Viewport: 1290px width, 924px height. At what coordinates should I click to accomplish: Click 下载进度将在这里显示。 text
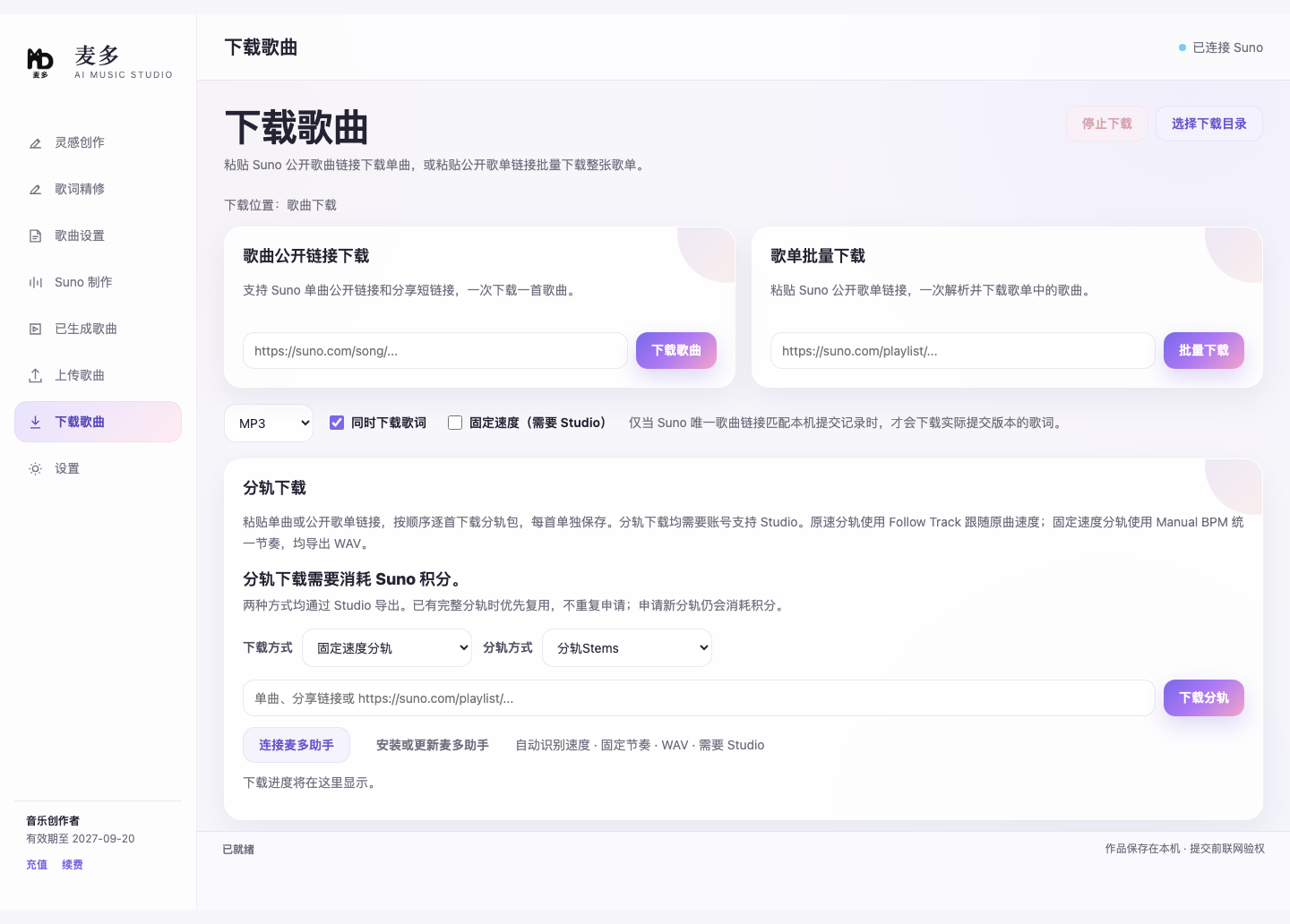[x=312, y=783]
